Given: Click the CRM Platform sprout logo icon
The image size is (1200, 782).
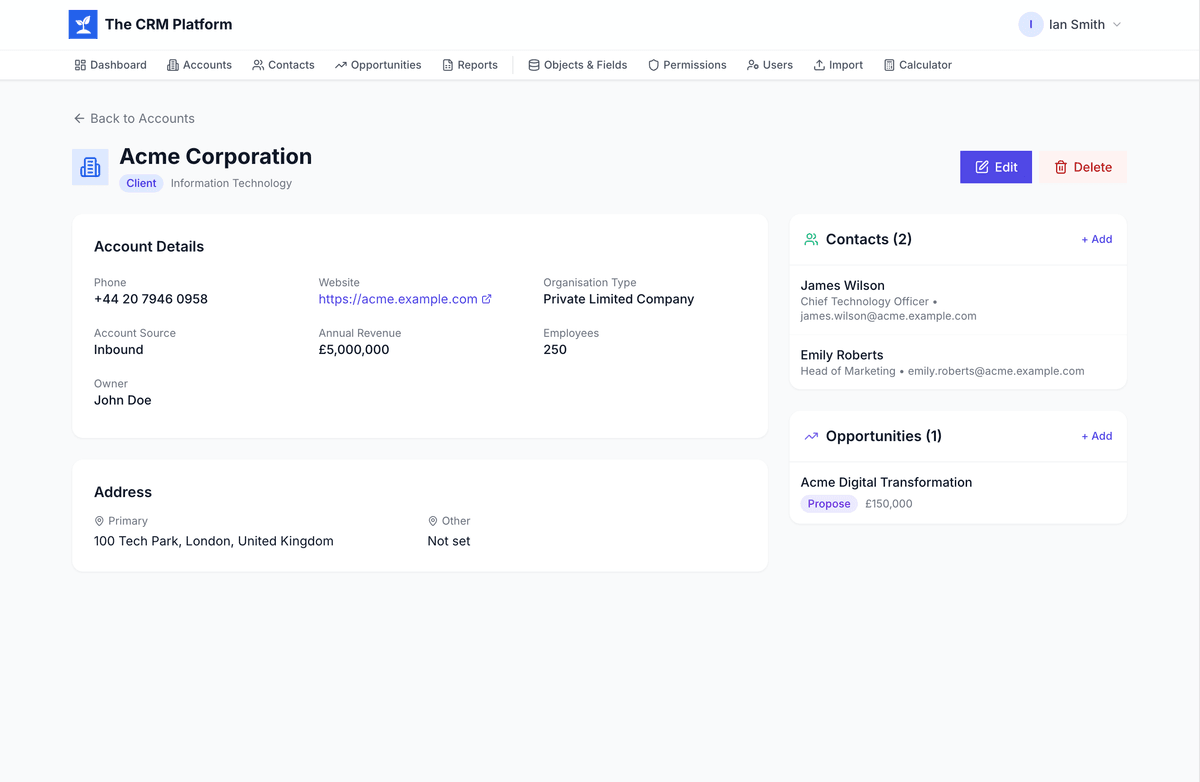Looking at the screenshot, I should (x=83, y=25).
